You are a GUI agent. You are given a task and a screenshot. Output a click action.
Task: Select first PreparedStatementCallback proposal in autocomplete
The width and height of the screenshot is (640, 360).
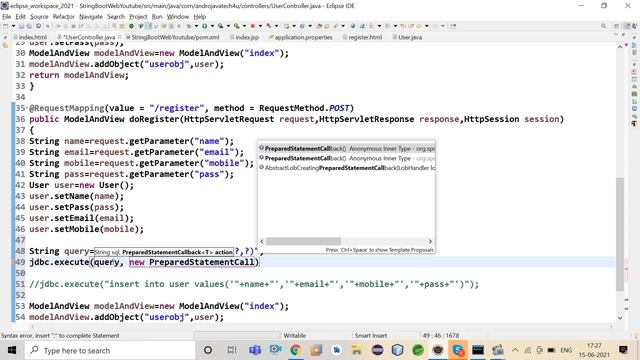click(x=347, y=149)
